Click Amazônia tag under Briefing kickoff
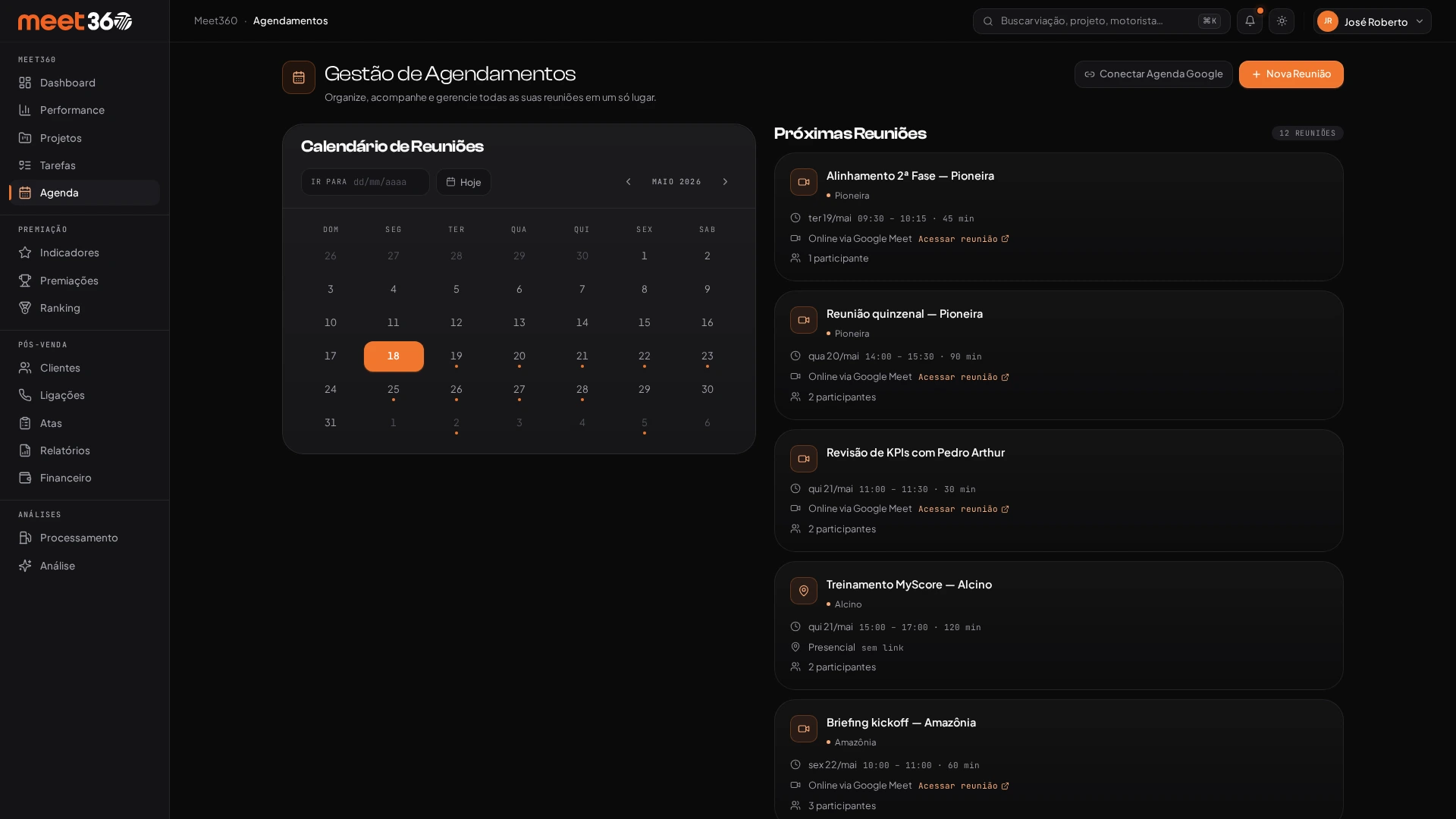The height and width of the screenshot is (819, 1456). pyautogui.click(x=851, y=742)
